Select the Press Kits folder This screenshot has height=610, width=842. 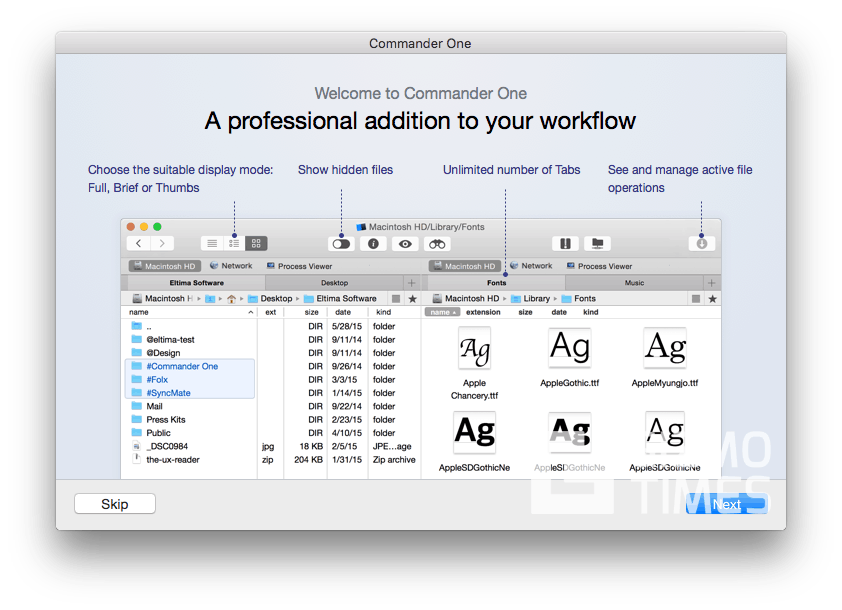click(273, 419)
